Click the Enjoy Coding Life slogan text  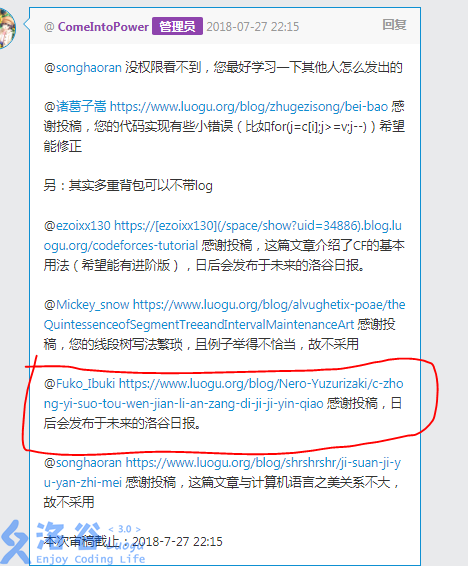pos(91,559)
